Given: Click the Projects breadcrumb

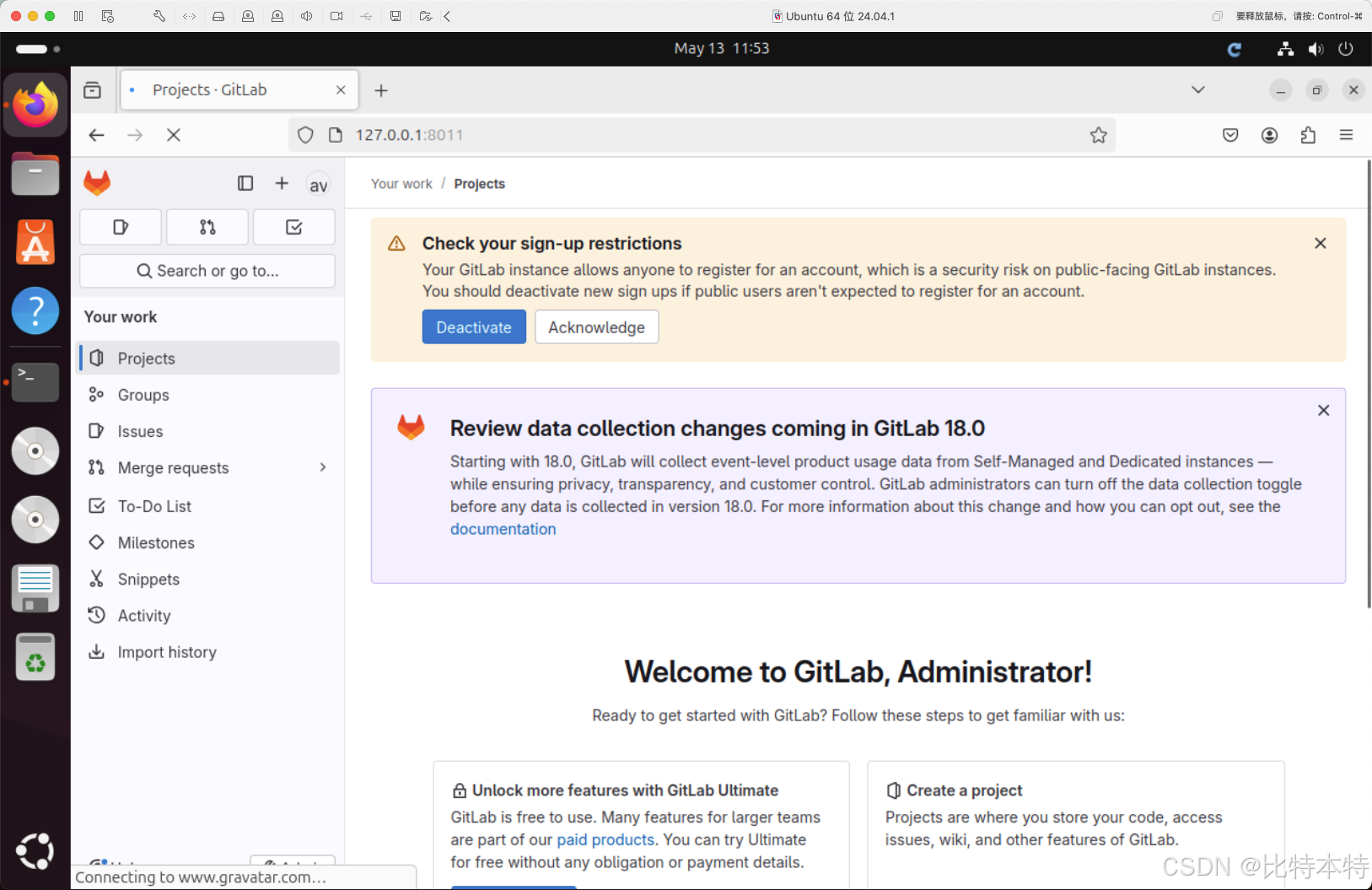Looking at the screenshot, I should coord(480,184).
